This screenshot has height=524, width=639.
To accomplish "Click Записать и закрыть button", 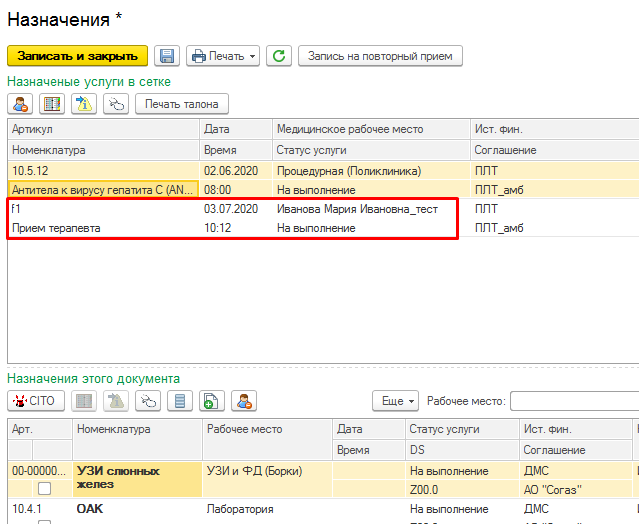I will click(x=77, y=56).
